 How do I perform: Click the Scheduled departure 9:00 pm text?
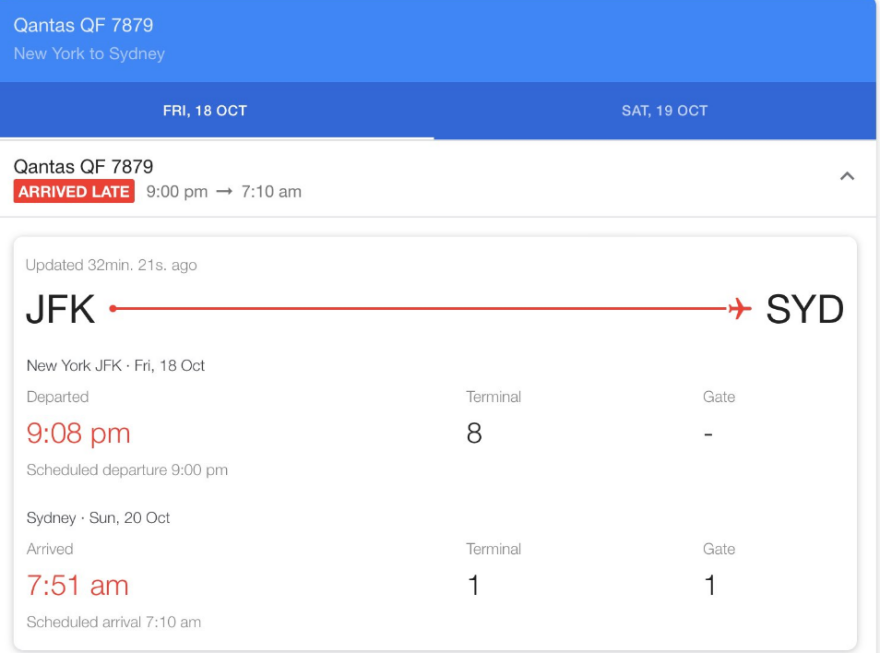127,470
